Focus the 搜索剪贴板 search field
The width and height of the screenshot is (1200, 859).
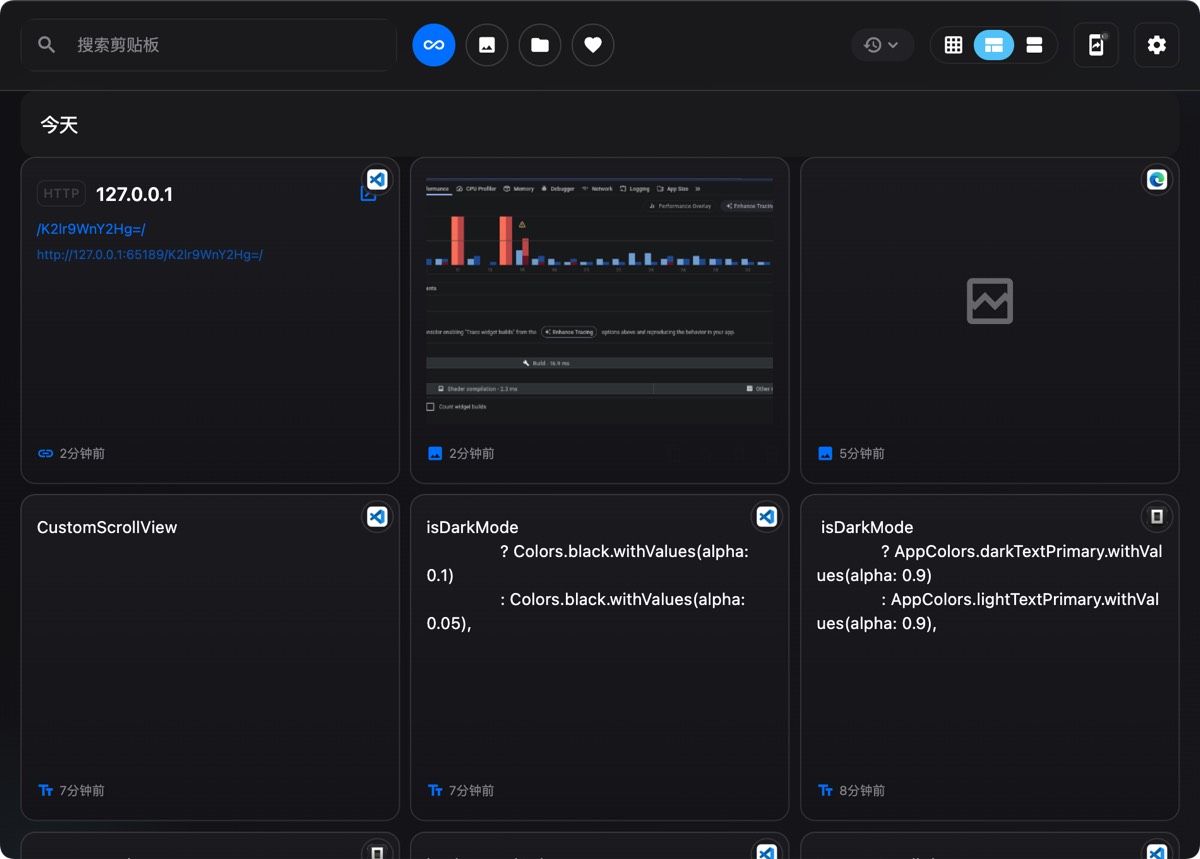pyautogui.click(x=208, y=45)
